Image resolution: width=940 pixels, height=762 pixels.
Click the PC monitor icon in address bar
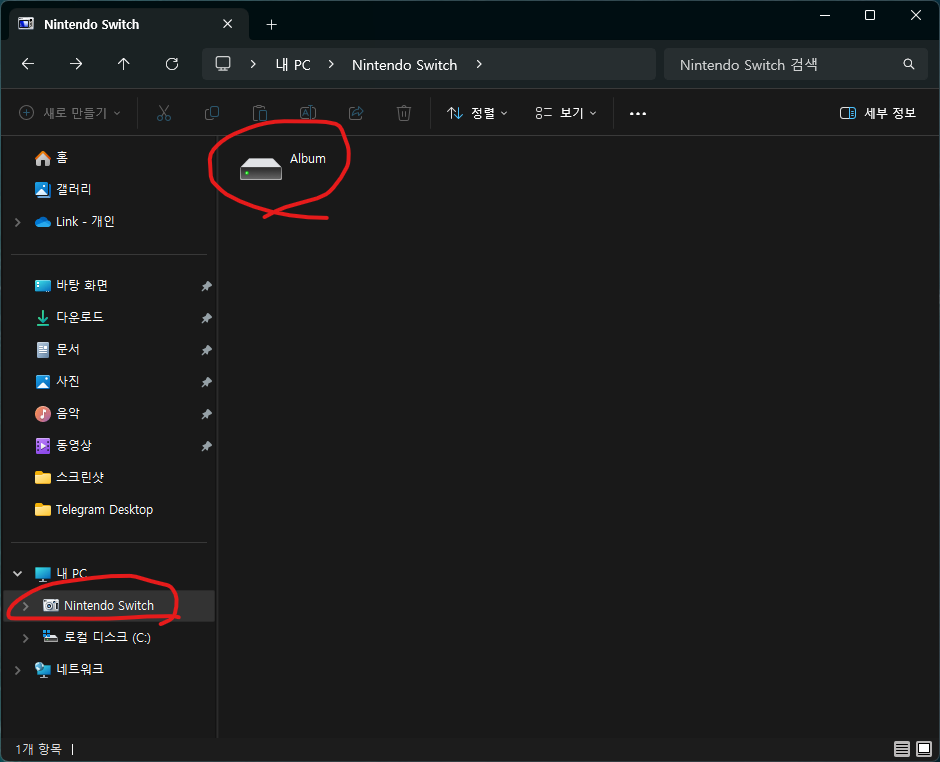tap(223, 64)
